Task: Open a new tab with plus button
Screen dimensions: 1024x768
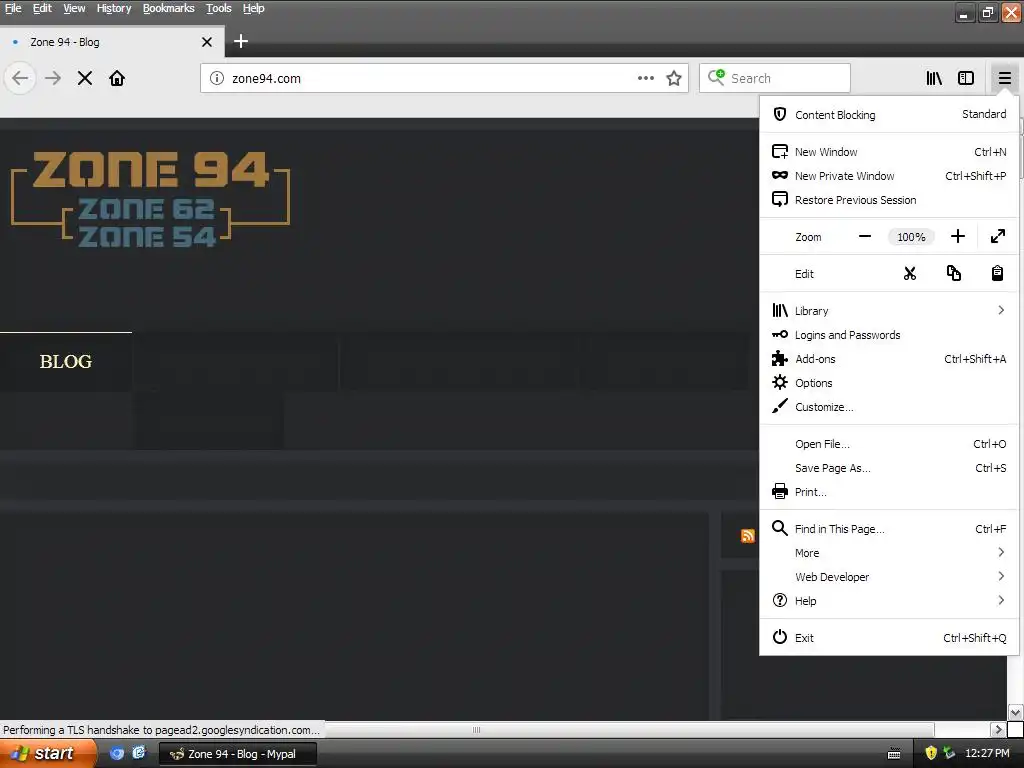Action: (x=241, y=41)
